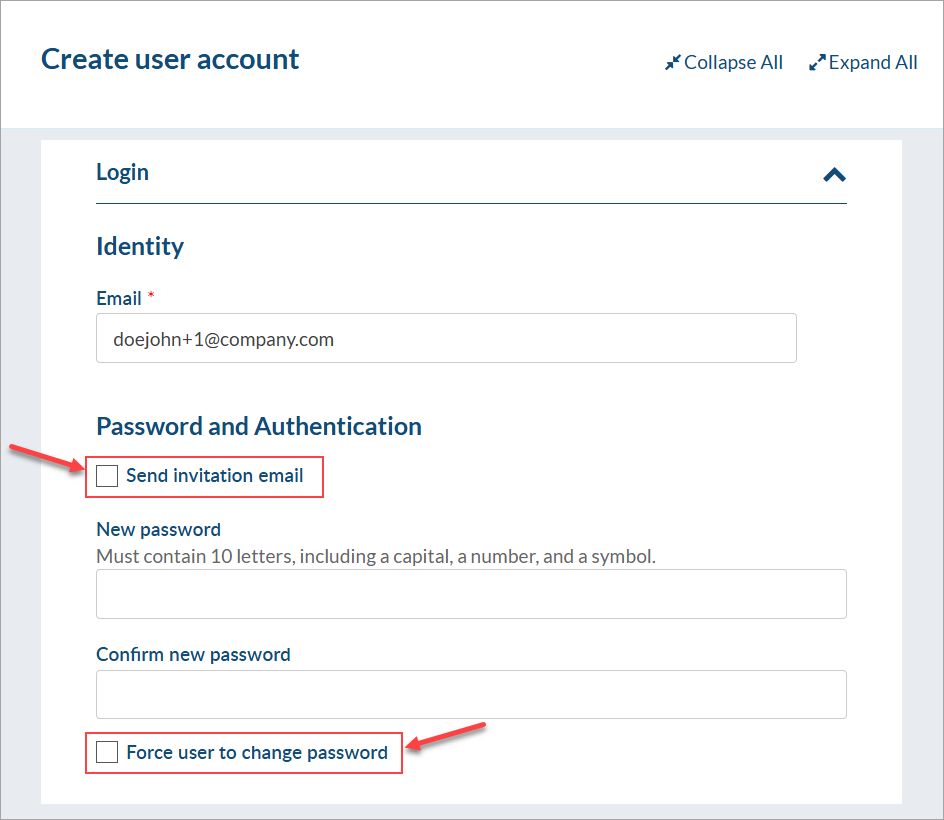Click the Login section title
Screen dimensions: 944x820
[122, 172]
